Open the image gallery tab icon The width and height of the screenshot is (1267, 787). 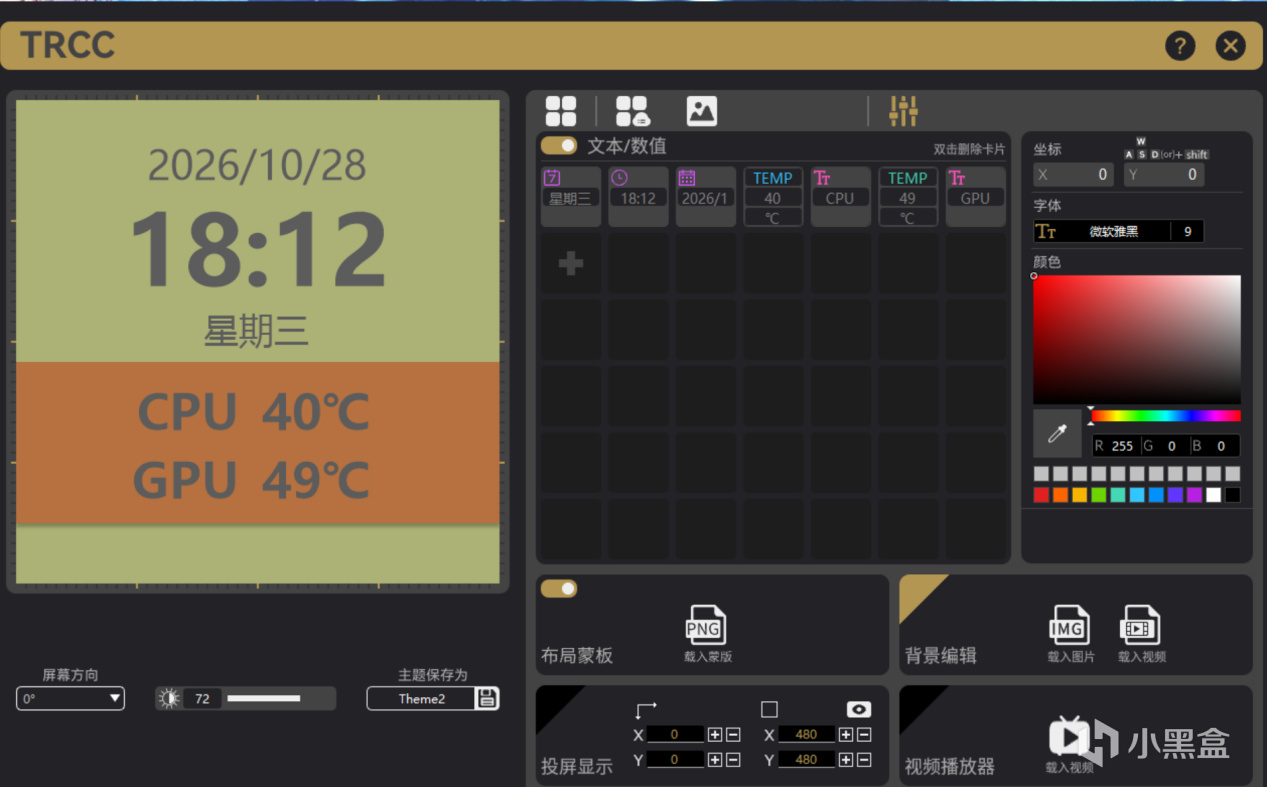click(x=702, y=111)
